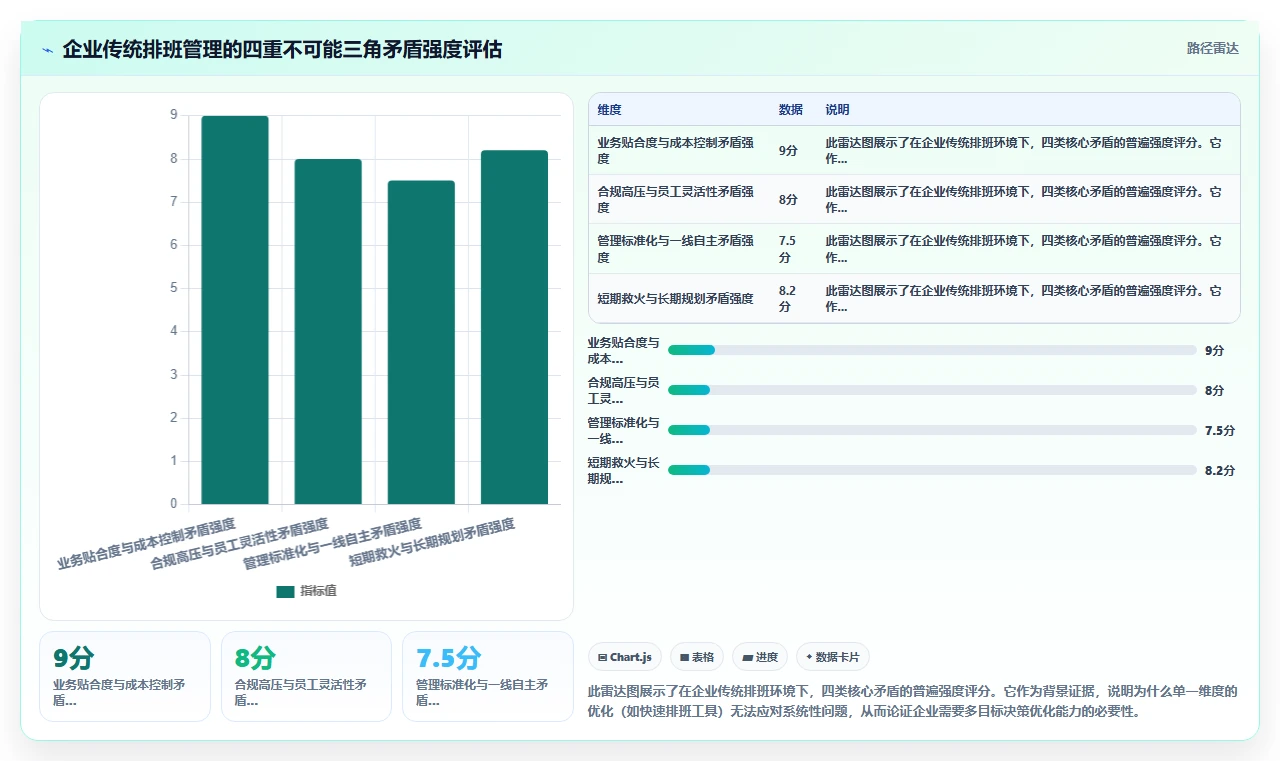The height and width of the screenshot is (761, 1280).
Task: Select table row 业务贴合度与成本控制矛盾强度
Action: [914, 150]
